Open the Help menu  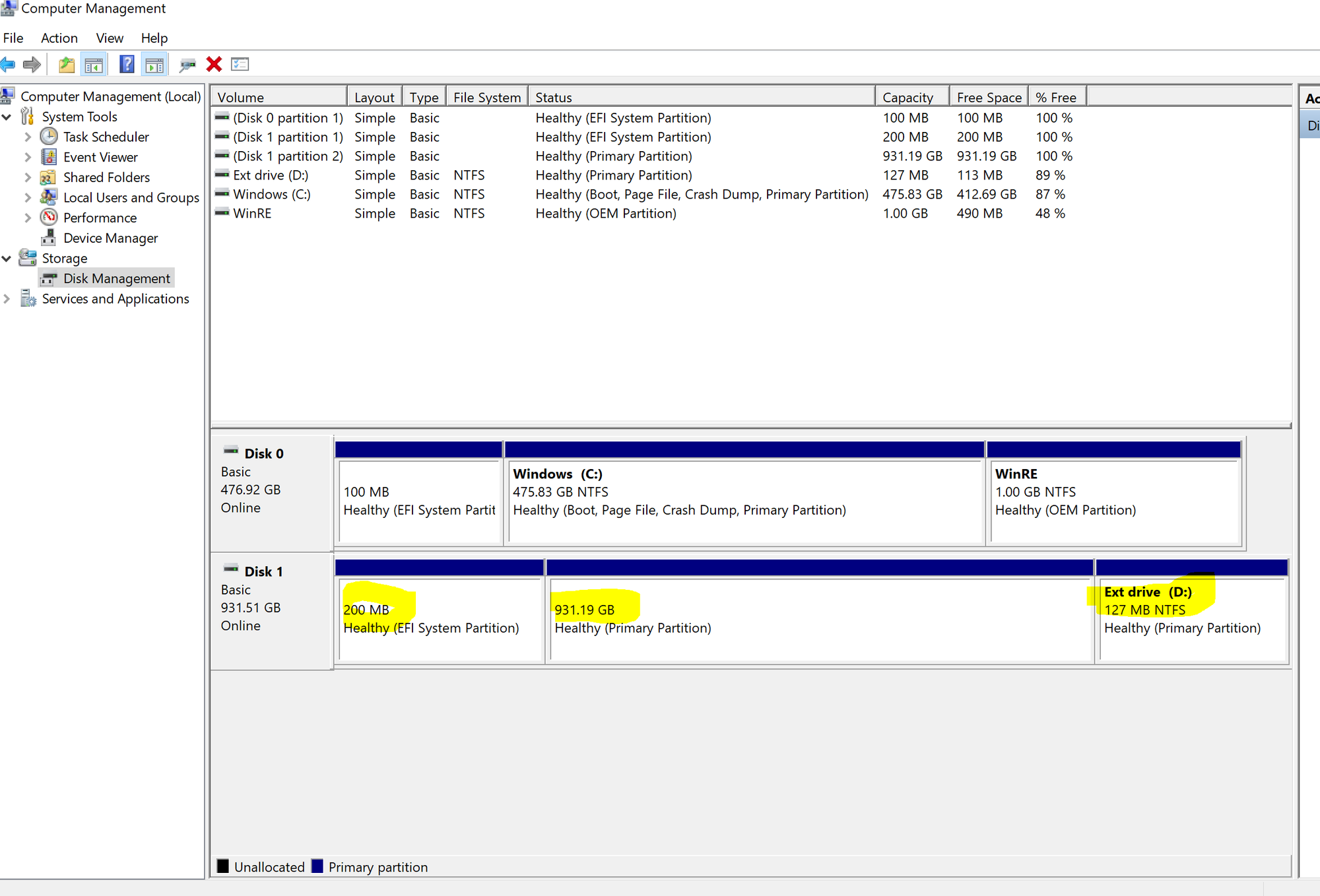click(x=154, y=38)
